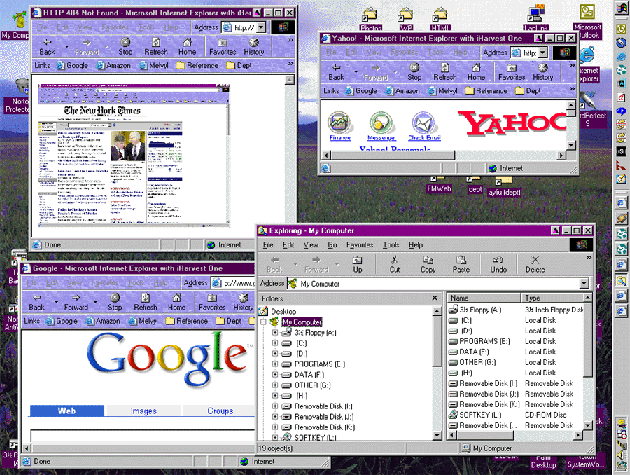Close the Folders pane in Explorer

tap(433, 299)
